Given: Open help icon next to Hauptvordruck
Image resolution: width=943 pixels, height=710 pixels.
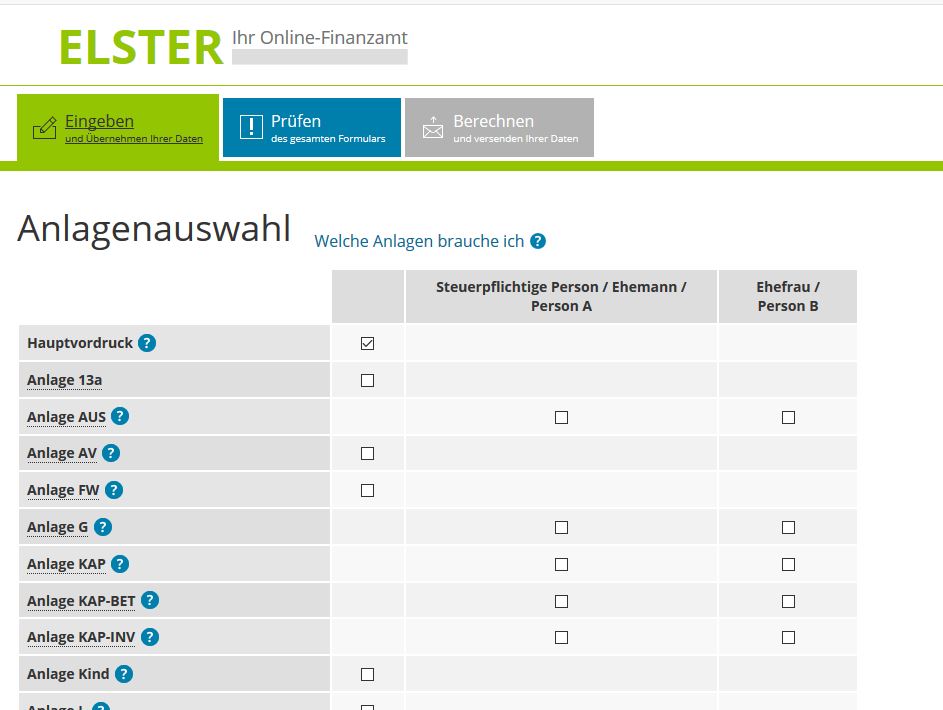Looking at the screenshot, I should 147,343.
